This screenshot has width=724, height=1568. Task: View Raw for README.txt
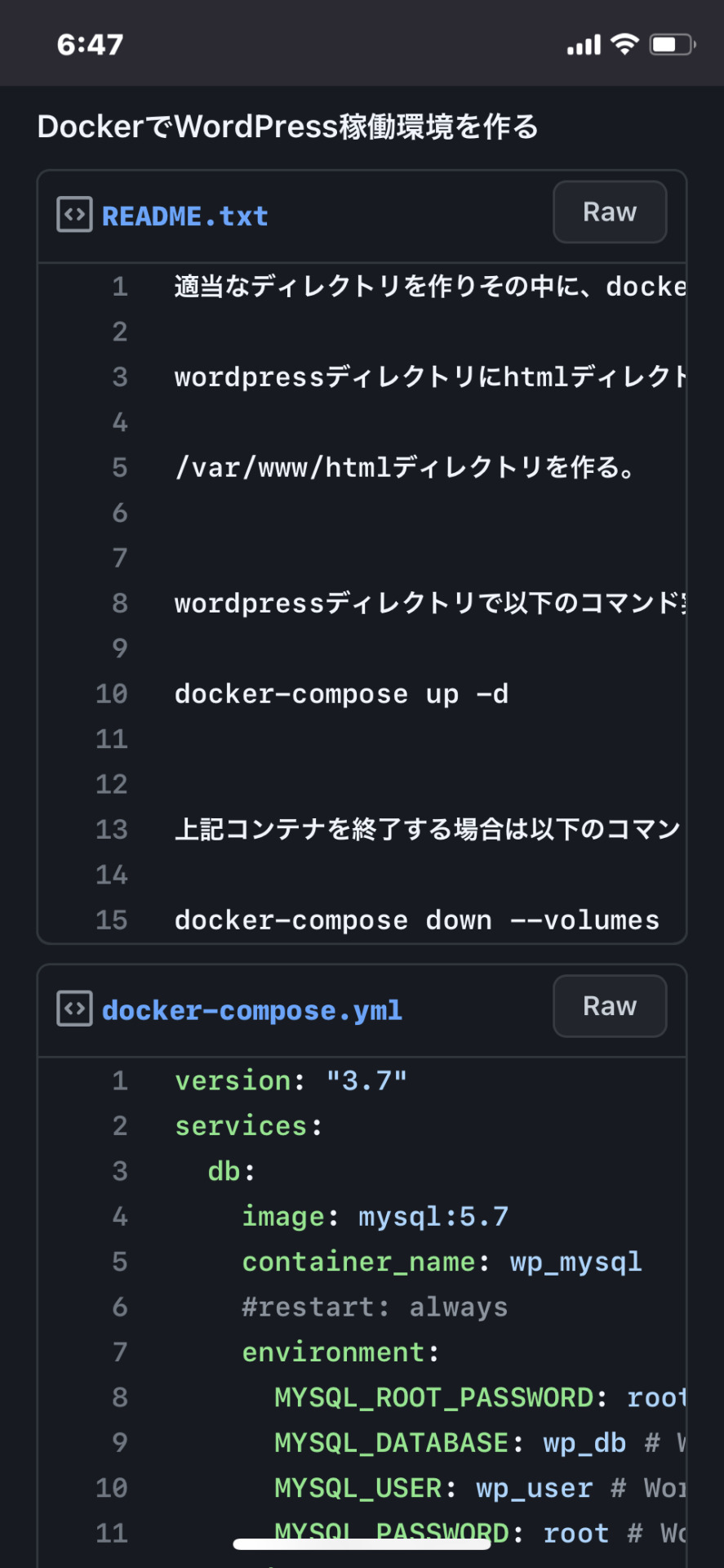610,212
